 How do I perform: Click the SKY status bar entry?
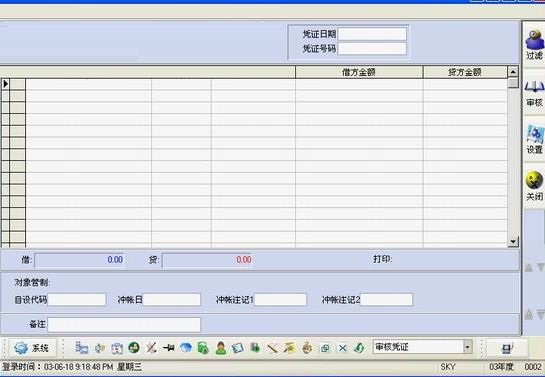(448, 367)
